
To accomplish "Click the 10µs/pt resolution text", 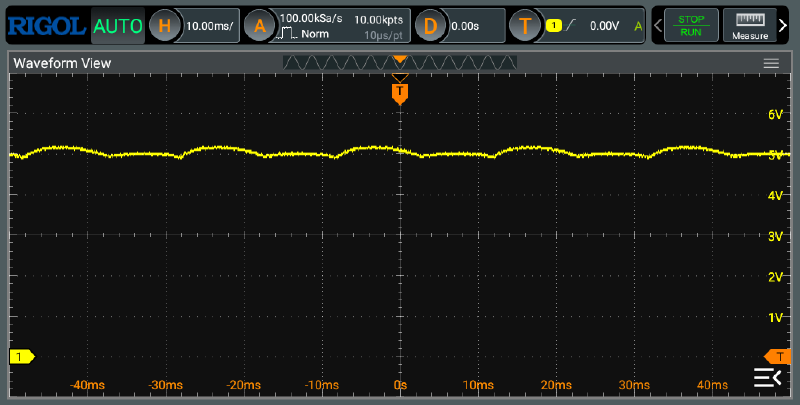I will [x=383, y=35].
